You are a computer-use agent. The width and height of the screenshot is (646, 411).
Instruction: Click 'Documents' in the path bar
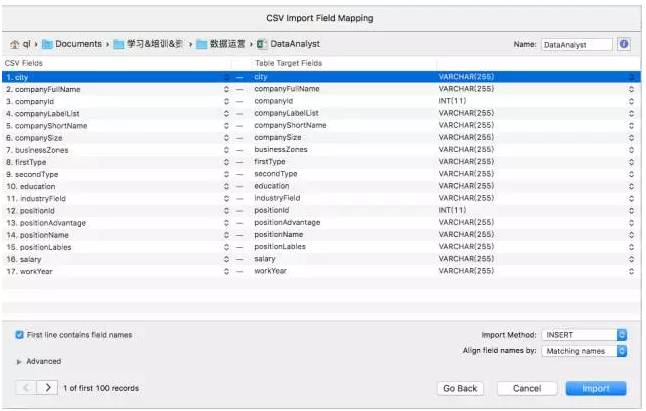(x=78, y=44)
